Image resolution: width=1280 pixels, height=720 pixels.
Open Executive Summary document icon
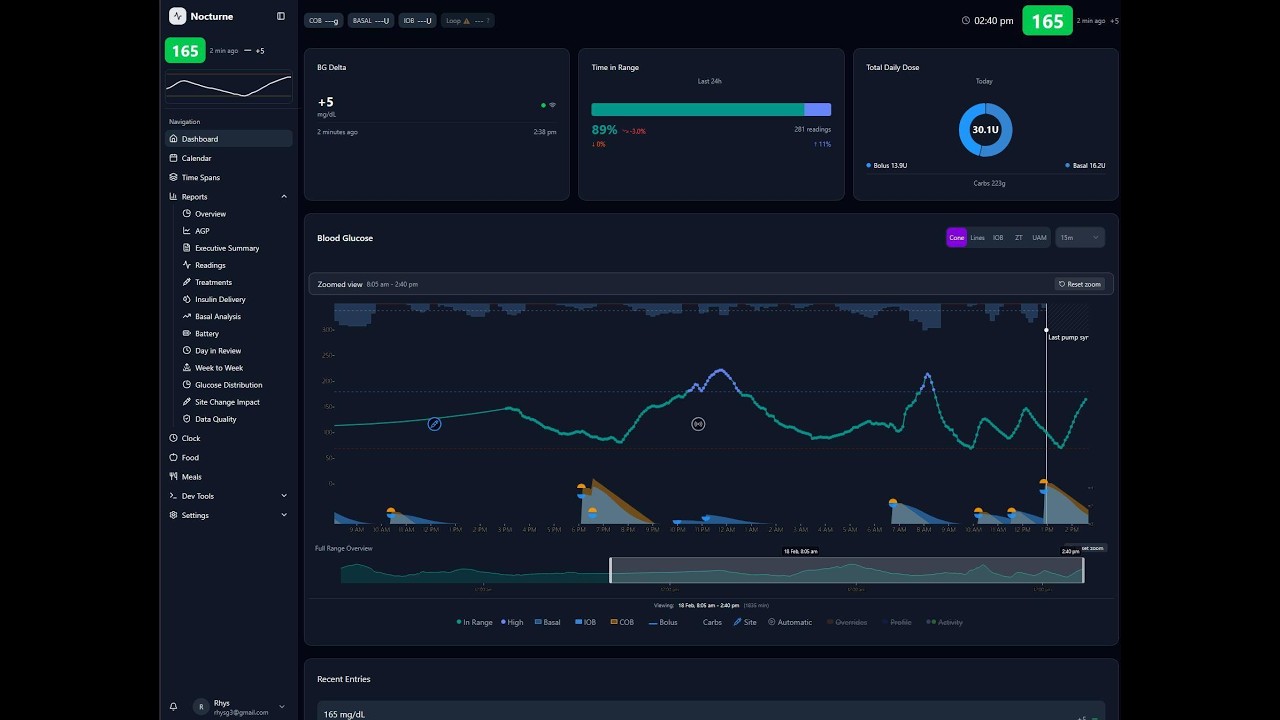pos(186,248)
